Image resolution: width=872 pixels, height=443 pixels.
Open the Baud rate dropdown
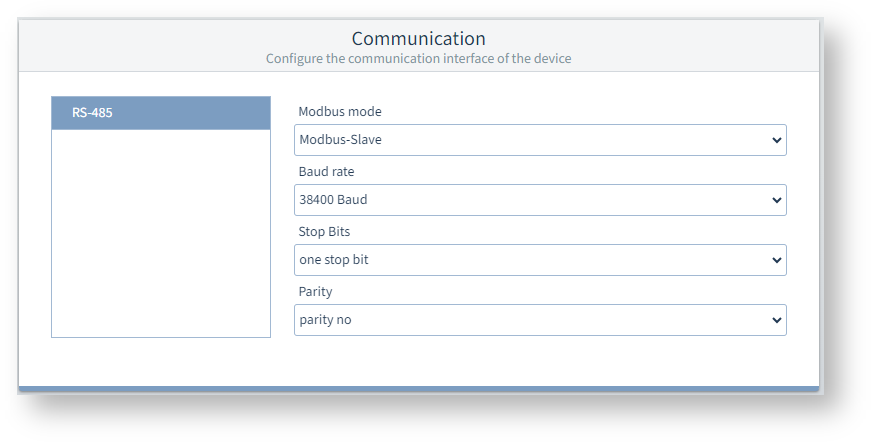[540, 200]
